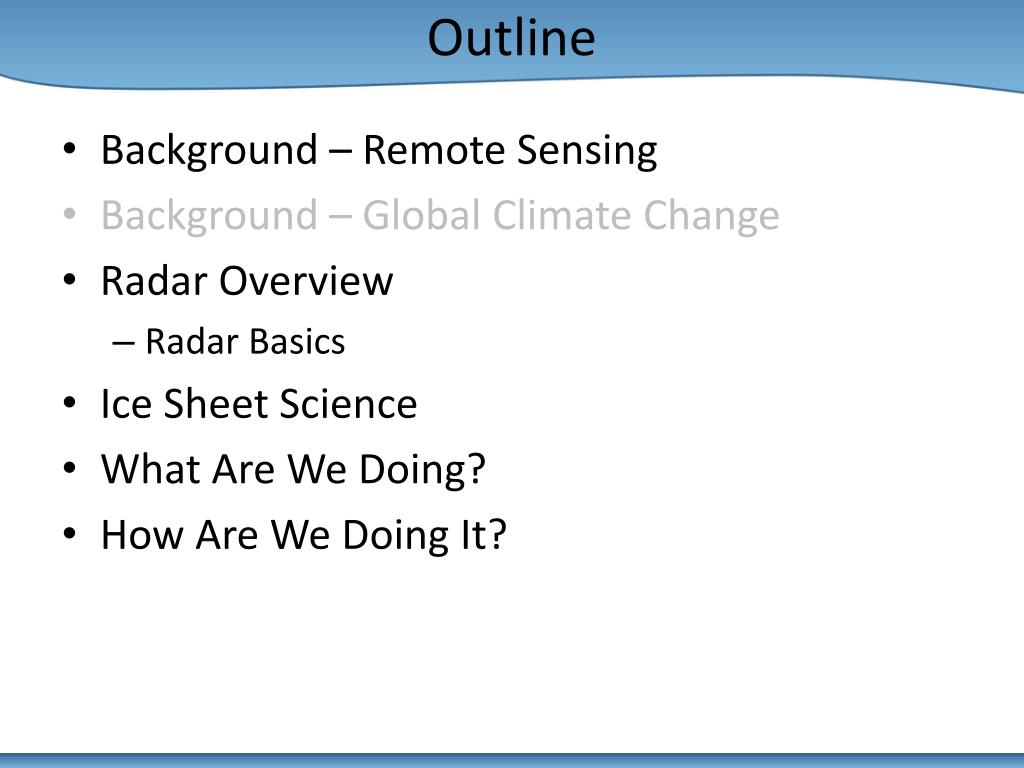Select the "Radar Basics" sub-item text

pyautogui.click(x=245, y=342)
